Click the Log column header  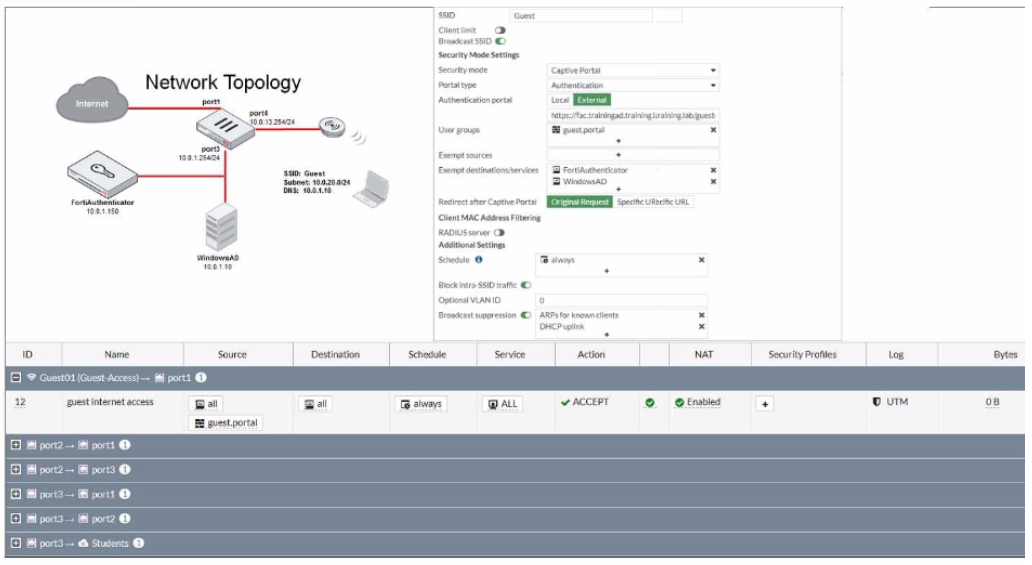(x=902, y=354)
